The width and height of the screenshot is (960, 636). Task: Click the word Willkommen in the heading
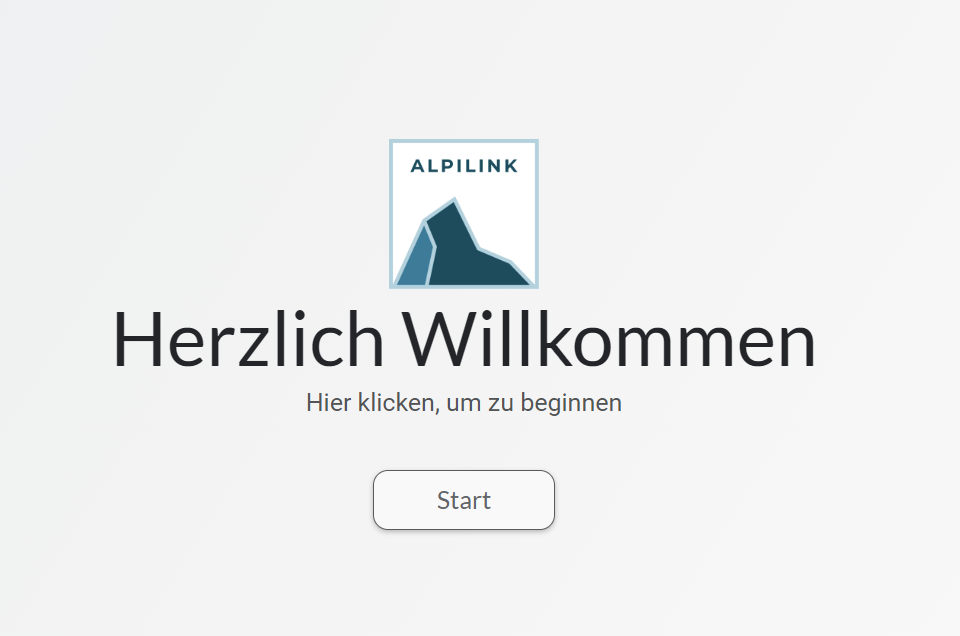click(x=609, y=339)
